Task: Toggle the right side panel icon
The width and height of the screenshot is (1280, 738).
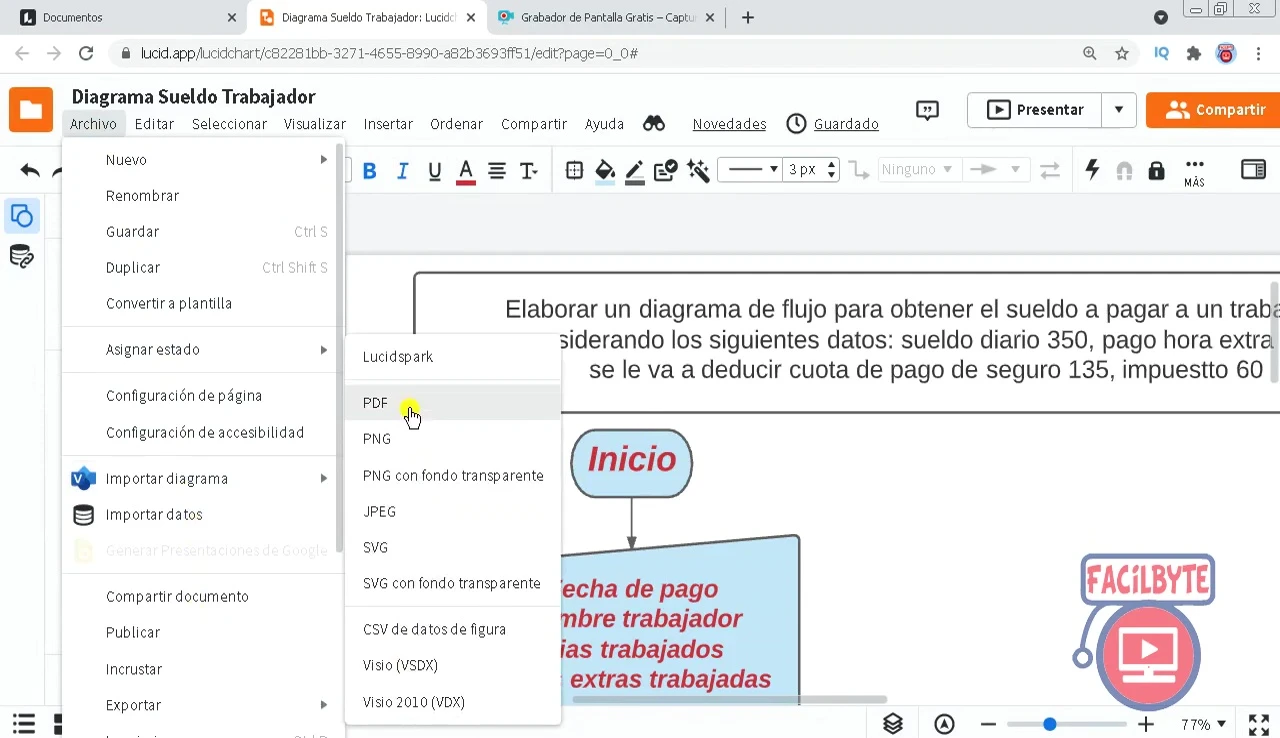Action: (x=1253, y=170)
